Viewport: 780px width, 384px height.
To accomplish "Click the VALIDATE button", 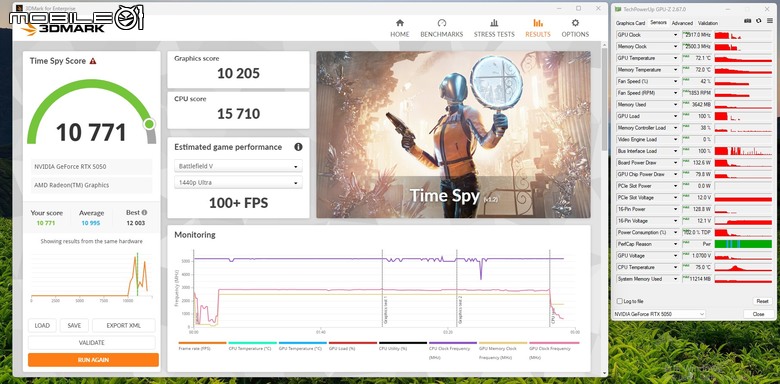I will click(x=92, y=342).
